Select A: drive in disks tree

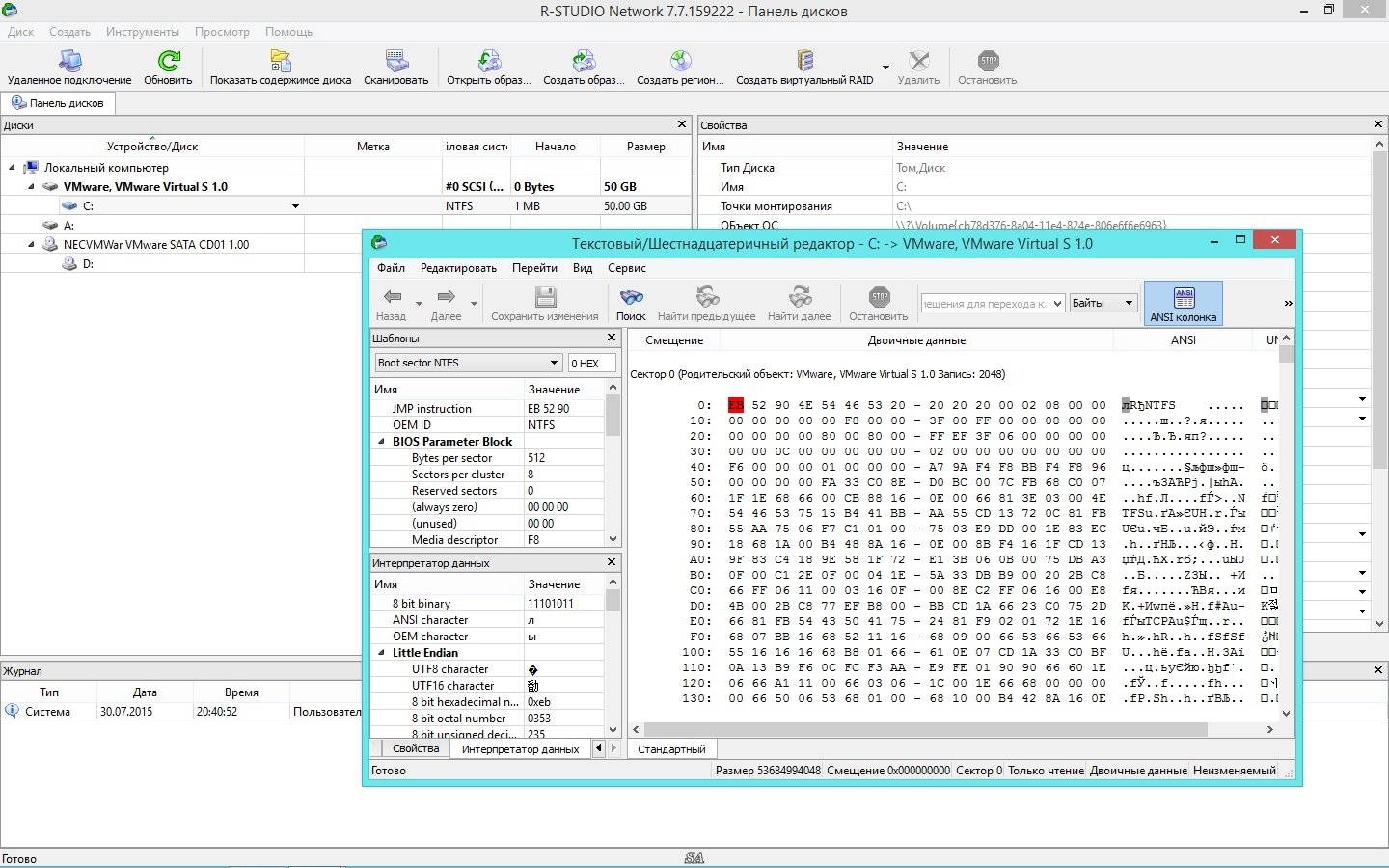(x=68, y=226)
